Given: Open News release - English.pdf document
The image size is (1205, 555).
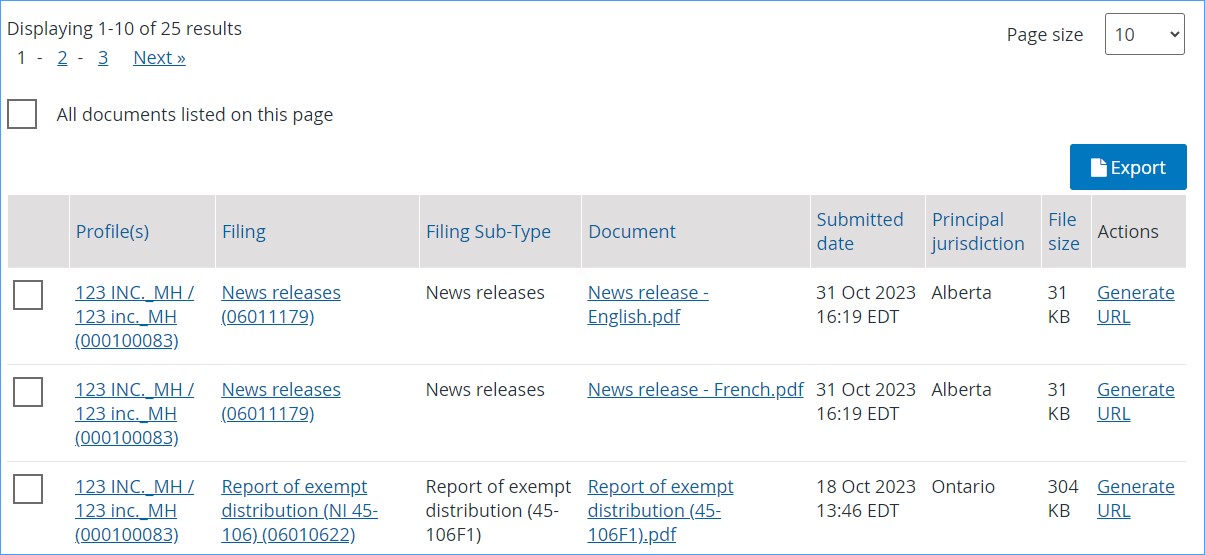Looking at the screenshot, I should click(648, 305).
